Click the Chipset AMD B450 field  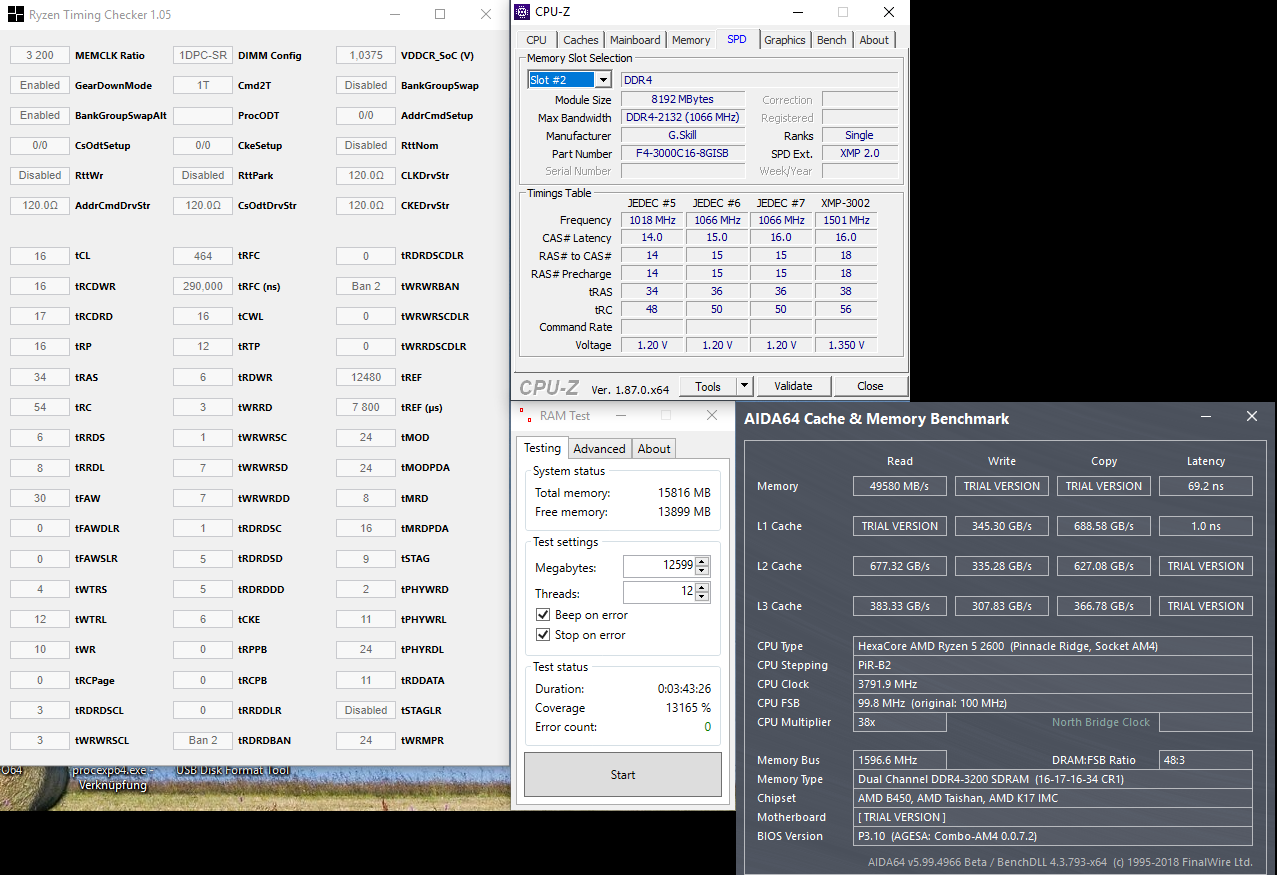coord(1053,798)
